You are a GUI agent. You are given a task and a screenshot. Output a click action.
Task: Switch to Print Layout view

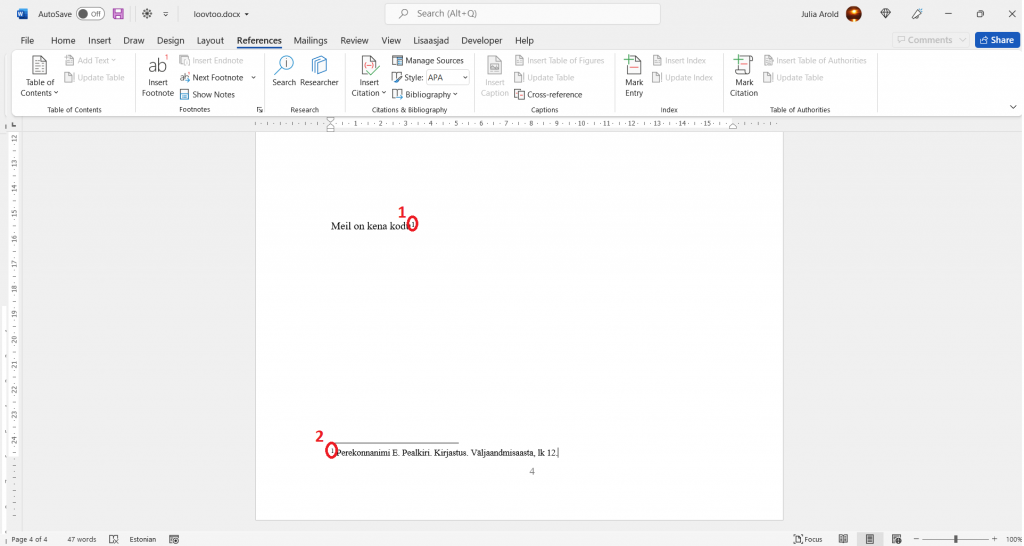(x=870, y=539)
